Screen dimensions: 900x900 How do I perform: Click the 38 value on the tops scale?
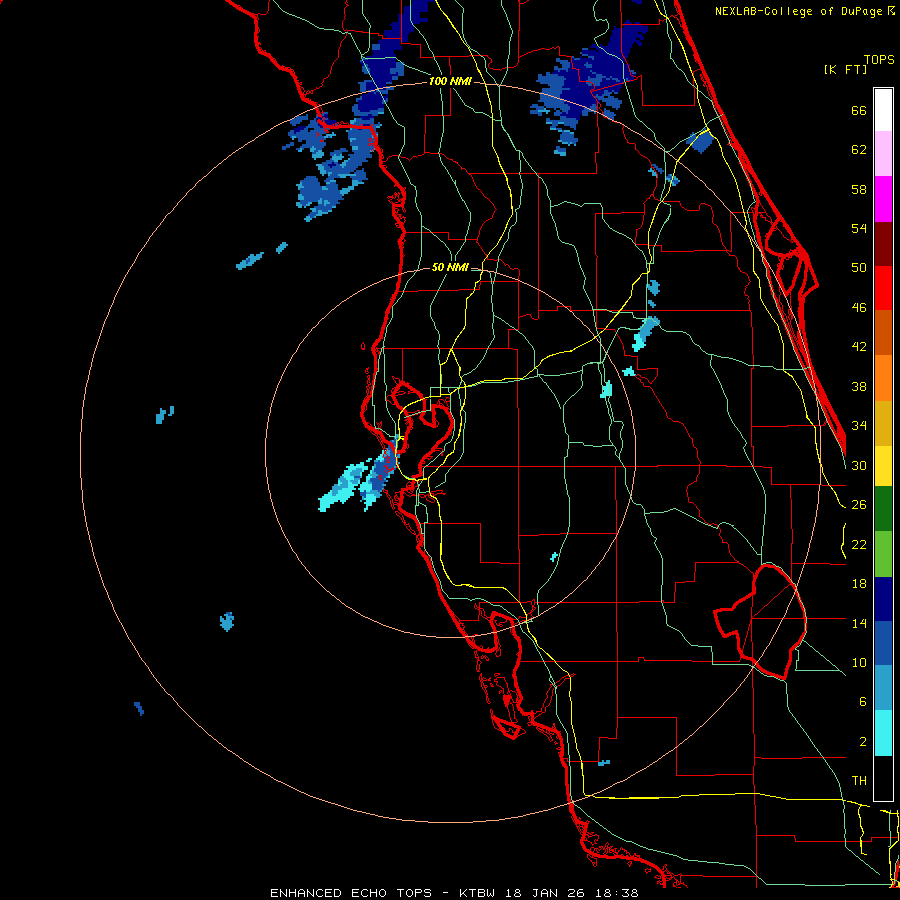point(859,386)
